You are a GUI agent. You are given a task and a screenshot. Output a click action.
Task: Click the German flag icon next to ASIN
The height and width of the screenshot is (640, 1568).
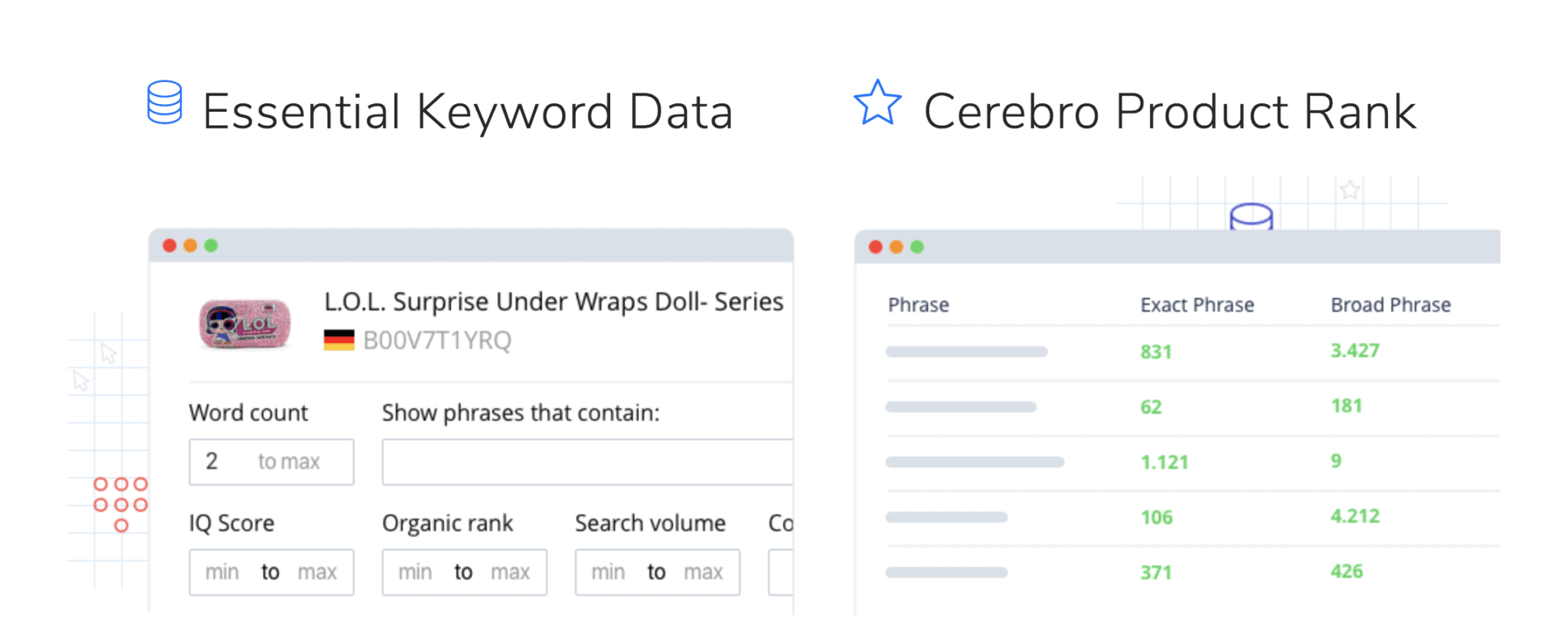(339, 340)
